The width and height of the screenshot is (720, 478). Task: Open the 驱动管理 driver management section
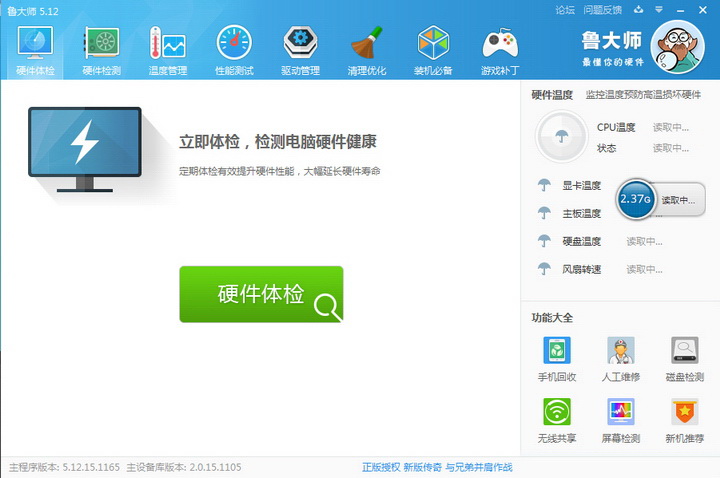pyautogui.click(x=300, y=50)
